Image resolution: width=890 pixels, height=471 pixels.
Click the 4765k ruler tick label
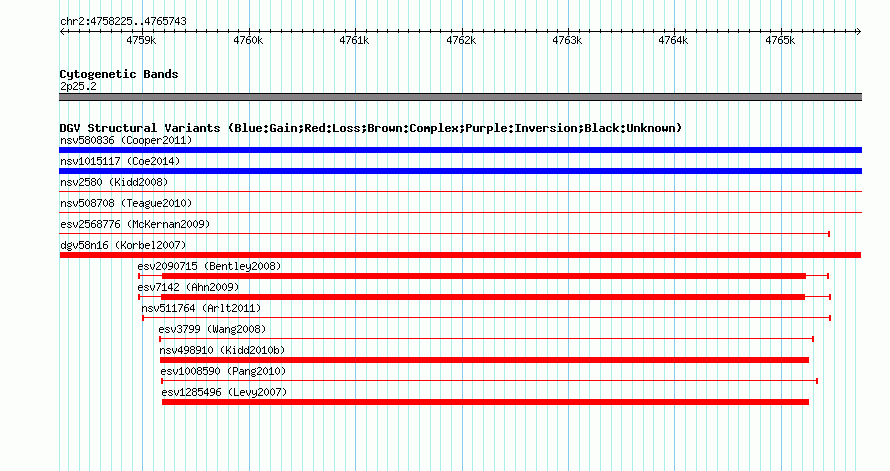coord(780,40)
